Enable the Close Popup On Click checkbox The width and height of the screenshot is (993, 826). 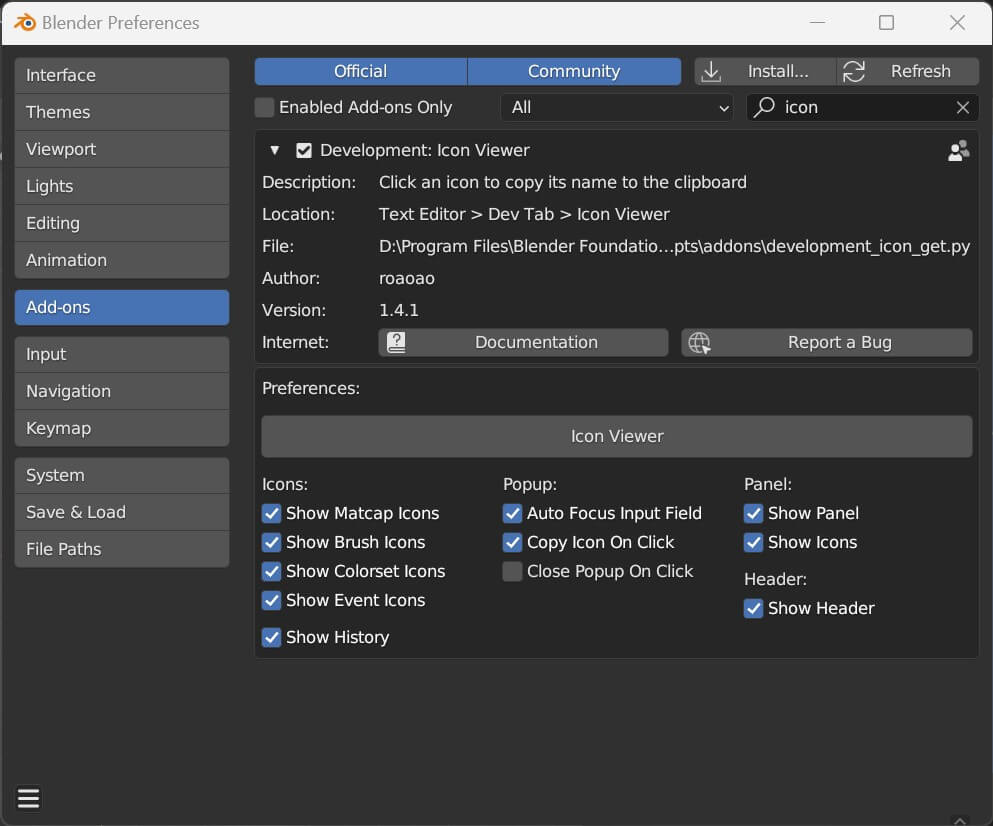pyautogui.click(x=512, y=572)
